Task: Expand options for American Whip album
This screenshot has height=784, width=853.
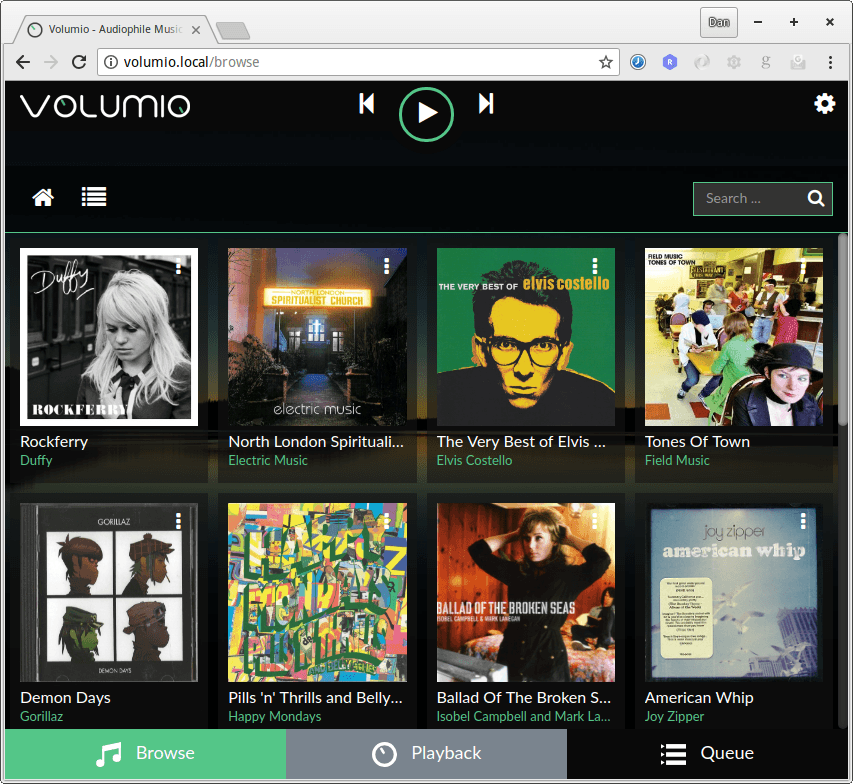Action: tap(803, 521)
